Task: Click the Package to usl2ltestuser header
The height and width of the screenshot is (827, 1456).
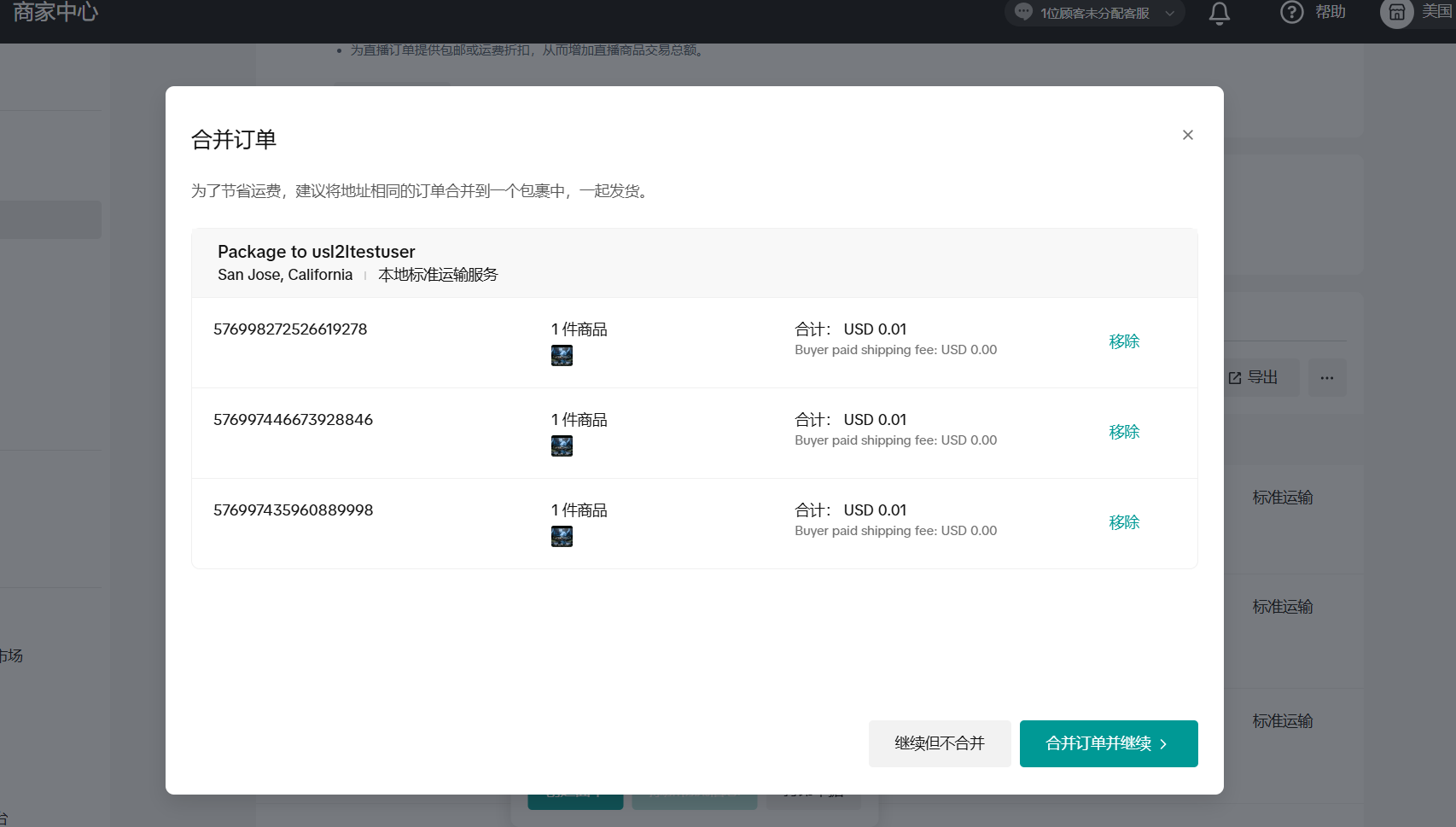Action: coord(316,252)
